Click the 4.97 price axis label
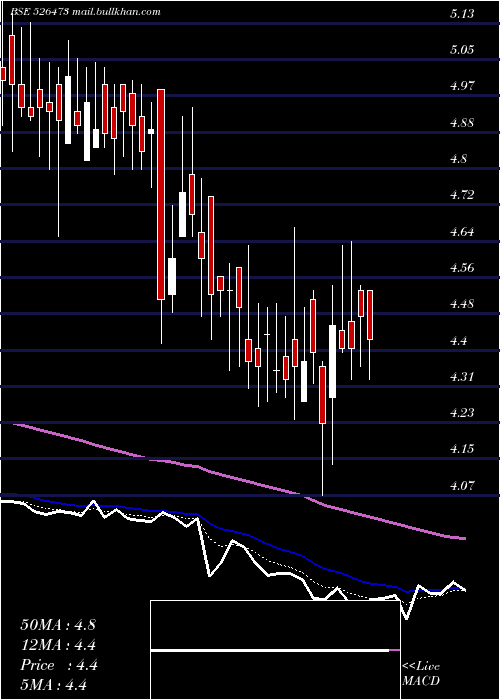Viewport: 500px width, 700px height. [462, 86]
